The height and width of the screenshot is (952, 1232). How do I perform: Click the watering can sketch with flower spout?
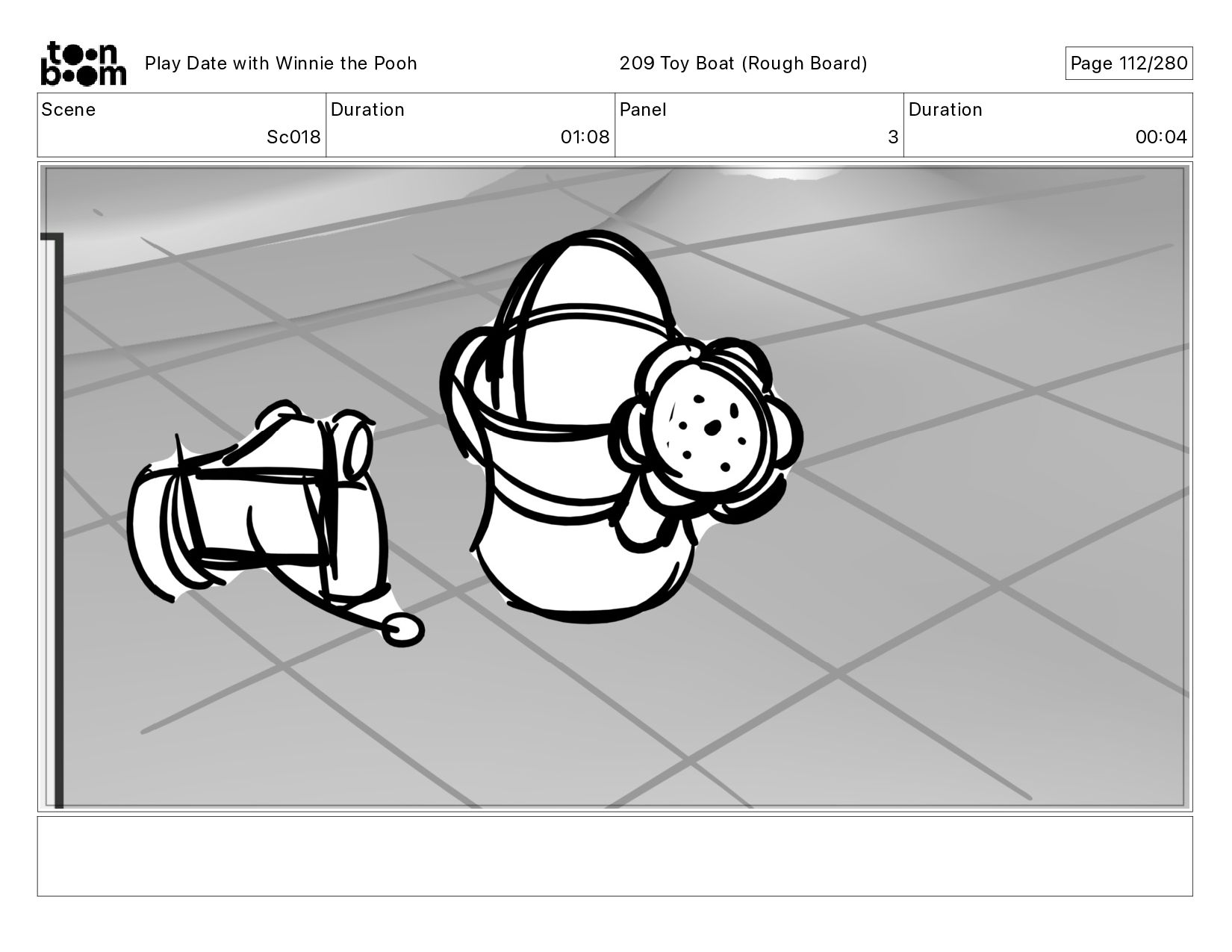pos(621,426)
